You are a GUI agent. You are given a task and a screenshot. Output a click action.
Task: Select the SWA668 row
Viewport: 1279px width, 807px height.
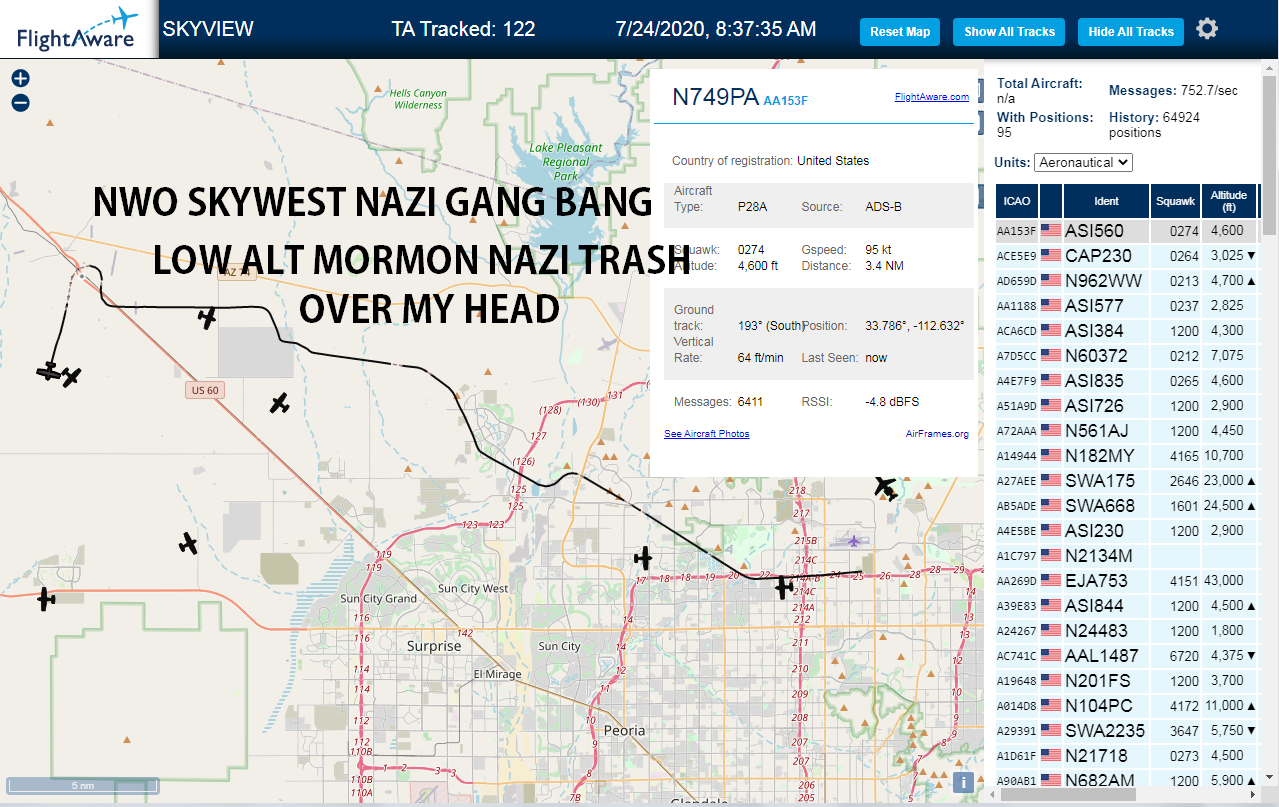1127,506
